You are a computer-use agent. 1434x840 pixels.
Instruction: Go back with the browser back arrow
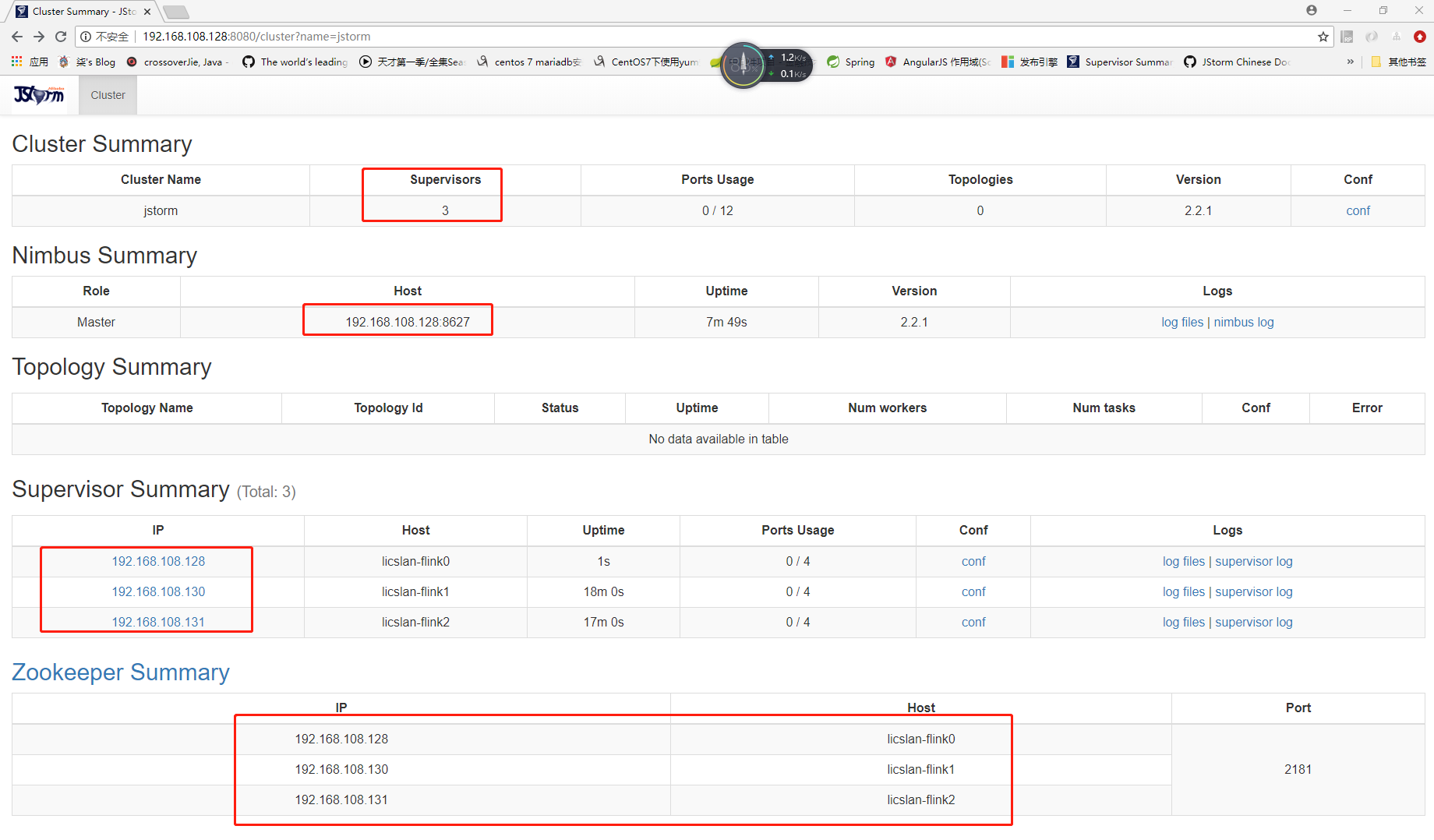point(17,37)
